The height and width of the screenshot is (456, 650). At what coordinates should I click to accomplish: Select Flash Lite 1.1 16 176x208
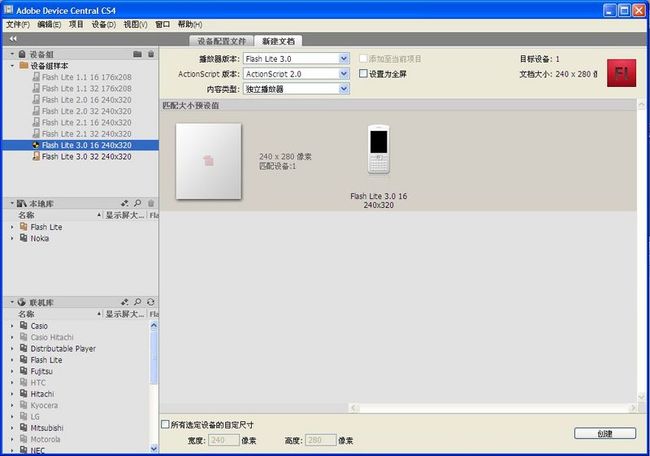[x=86, y=77]
